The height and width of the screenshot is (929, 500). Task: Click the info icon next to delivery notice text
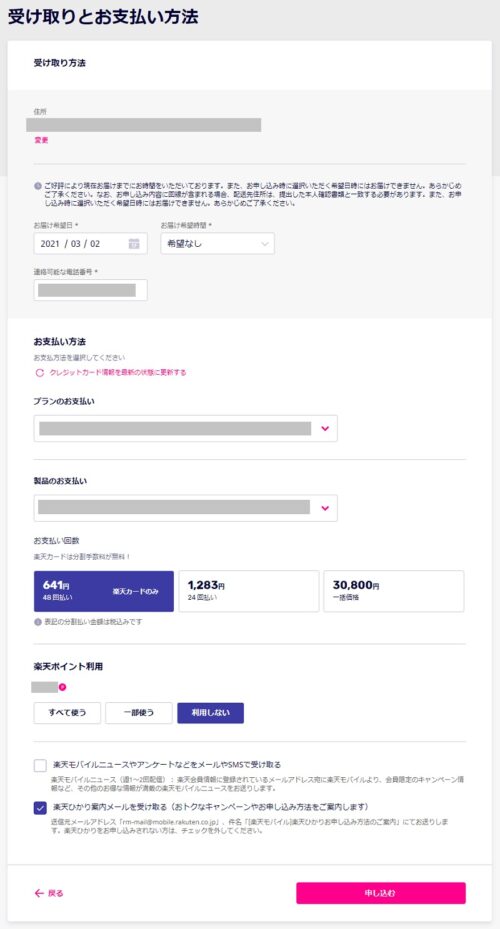tap(38, 186)
